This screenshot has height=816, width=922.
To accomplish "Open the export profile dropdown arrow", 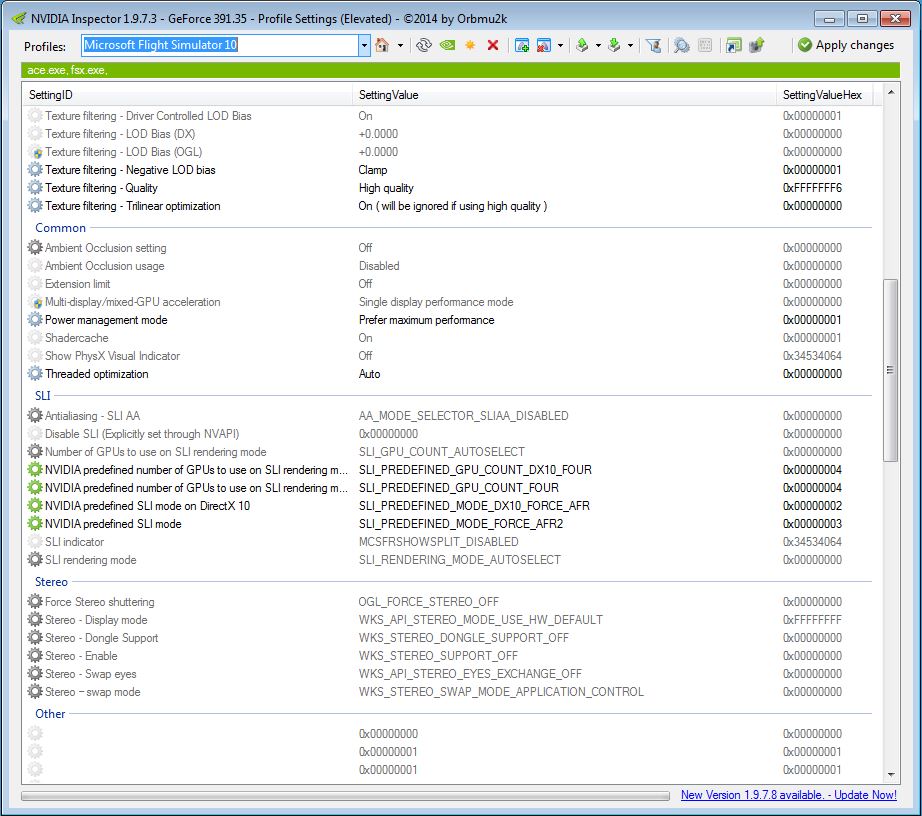I will pos(598,45).
